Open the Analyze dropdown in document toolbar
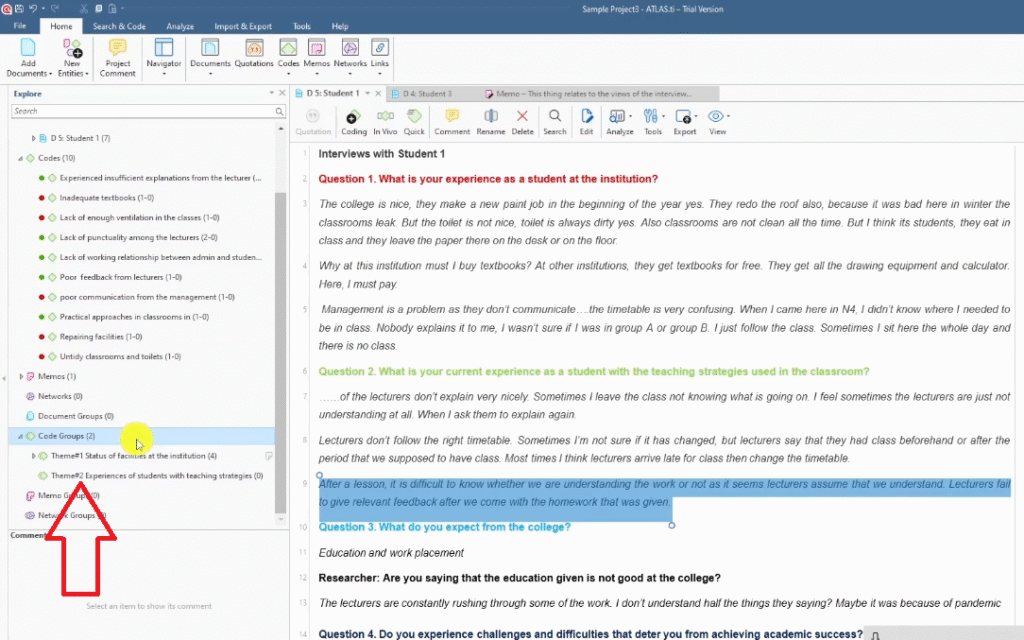1024x640 pixels. [620, 121]
